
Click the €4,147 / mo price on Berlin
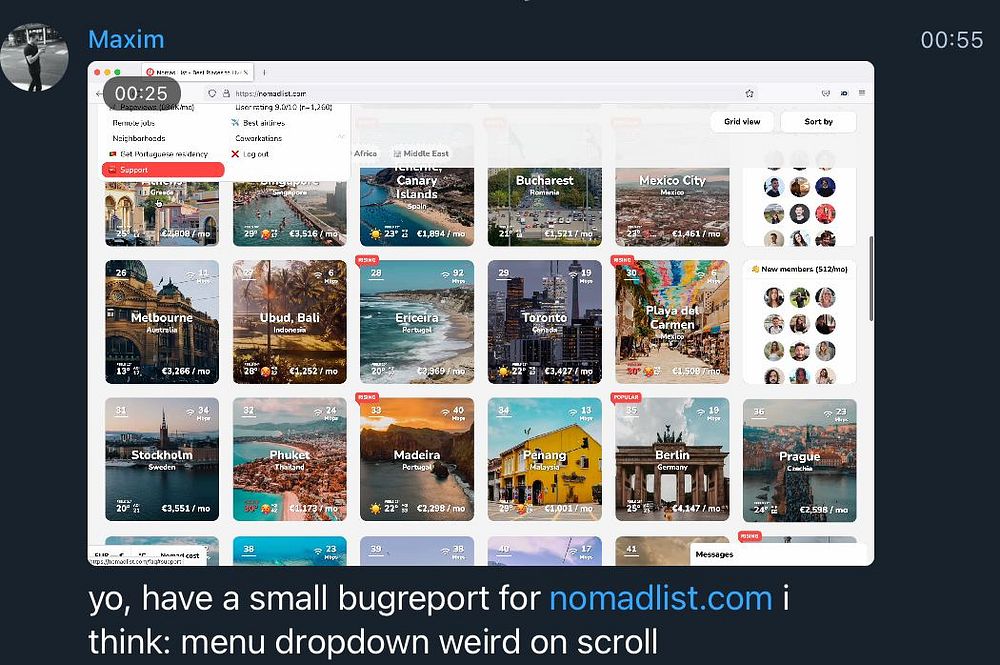pos(696,509)
